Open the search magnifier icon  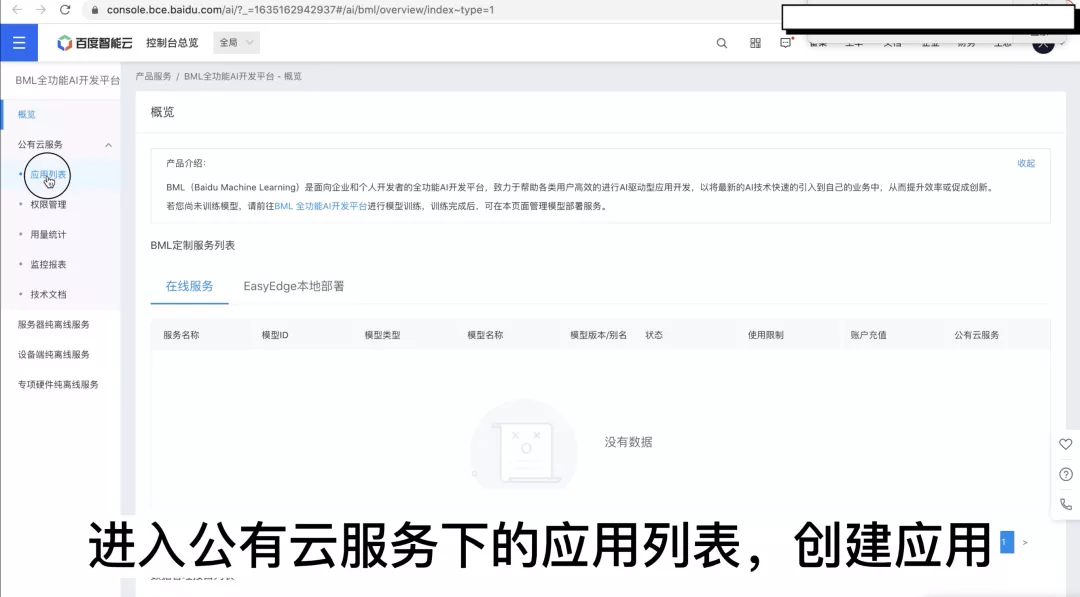pos(722,43)
